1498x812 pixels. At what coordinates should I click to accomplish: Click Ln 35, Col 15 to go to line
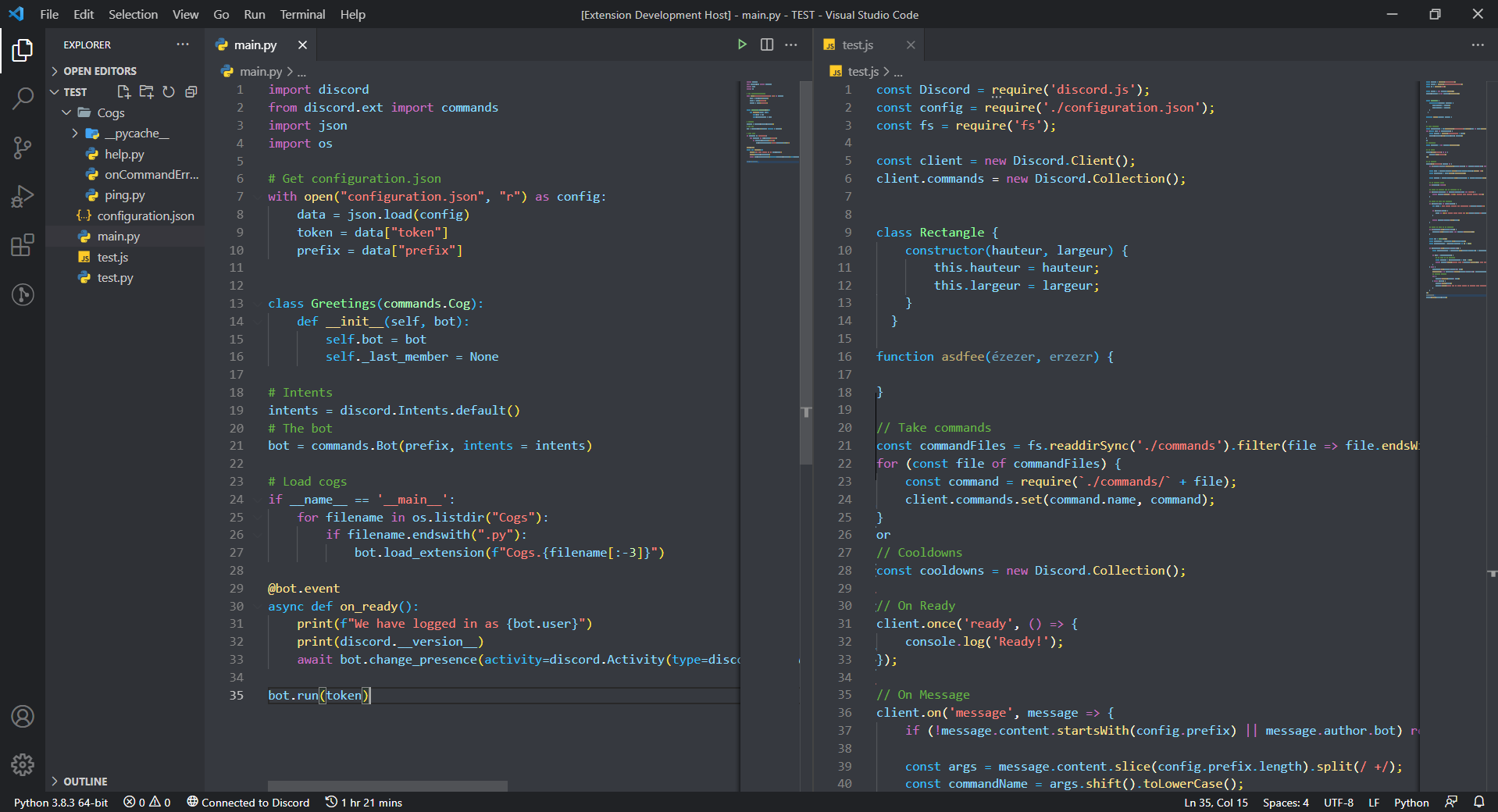point(1216,803)
